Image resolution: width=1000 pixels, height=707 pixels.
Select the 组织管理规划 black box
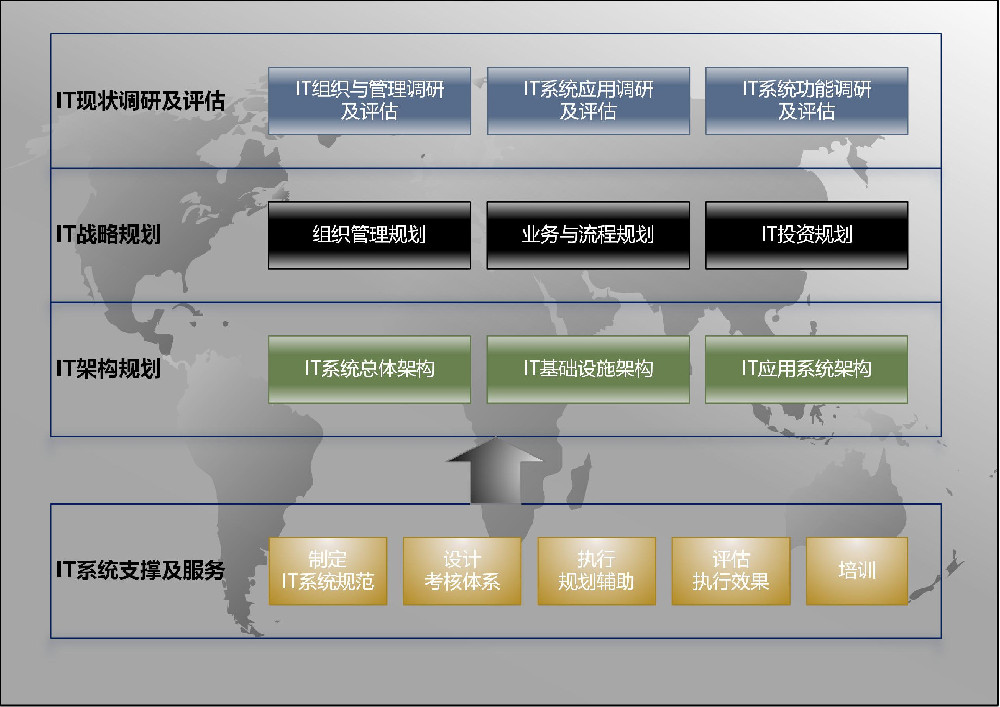[370, 236]
